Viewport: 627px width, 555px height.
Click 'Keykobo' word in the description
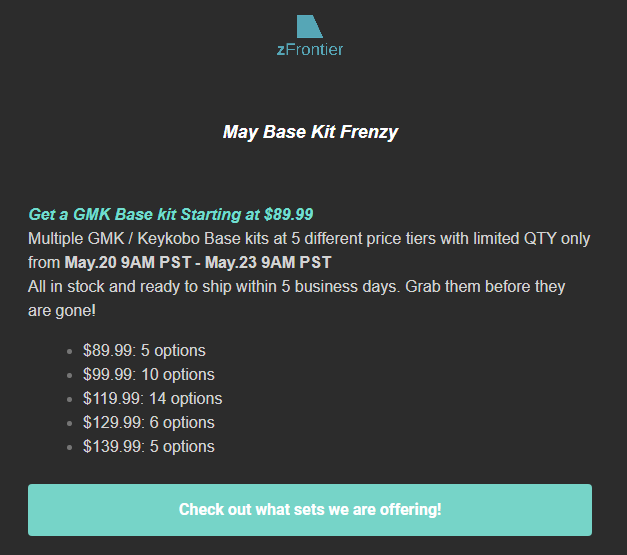point(168,239)
